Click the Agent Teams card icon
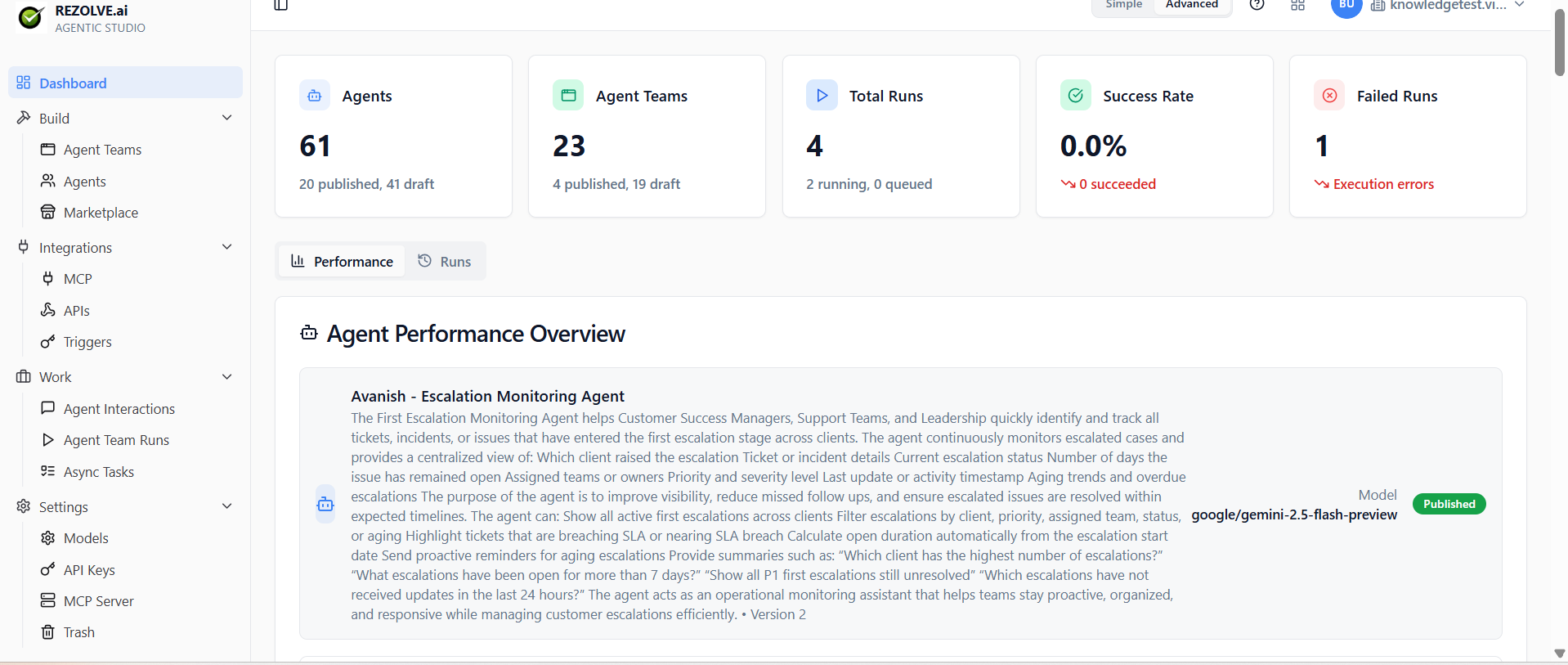 tap(568, 96)
